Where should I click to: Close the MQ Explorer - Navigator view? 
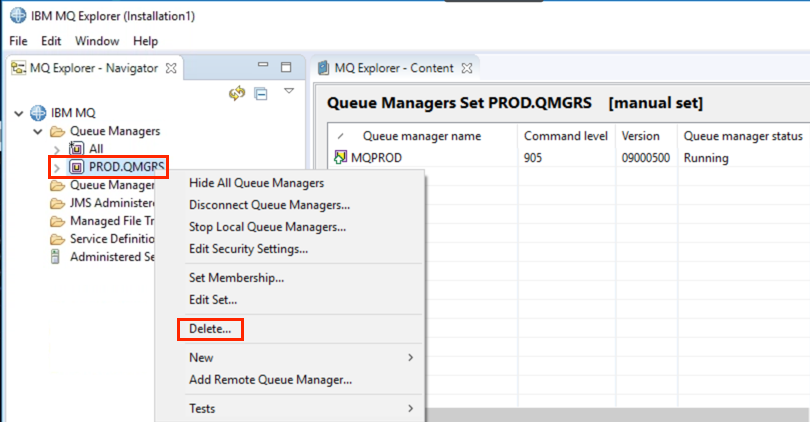point(171,68)
